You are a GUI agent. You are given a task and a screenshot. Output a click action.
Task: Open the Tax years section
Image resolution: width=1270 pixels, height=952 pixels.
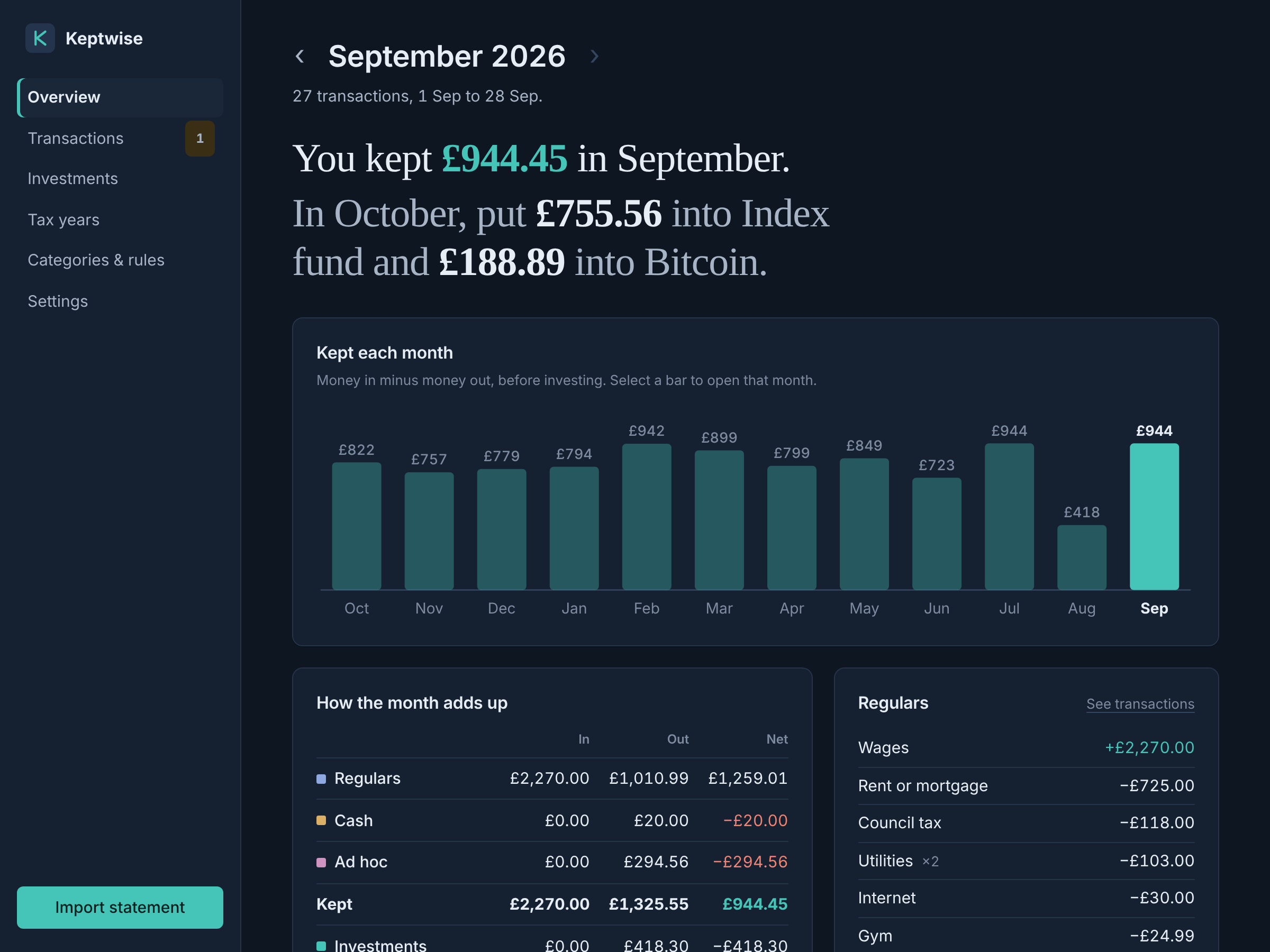120,220
